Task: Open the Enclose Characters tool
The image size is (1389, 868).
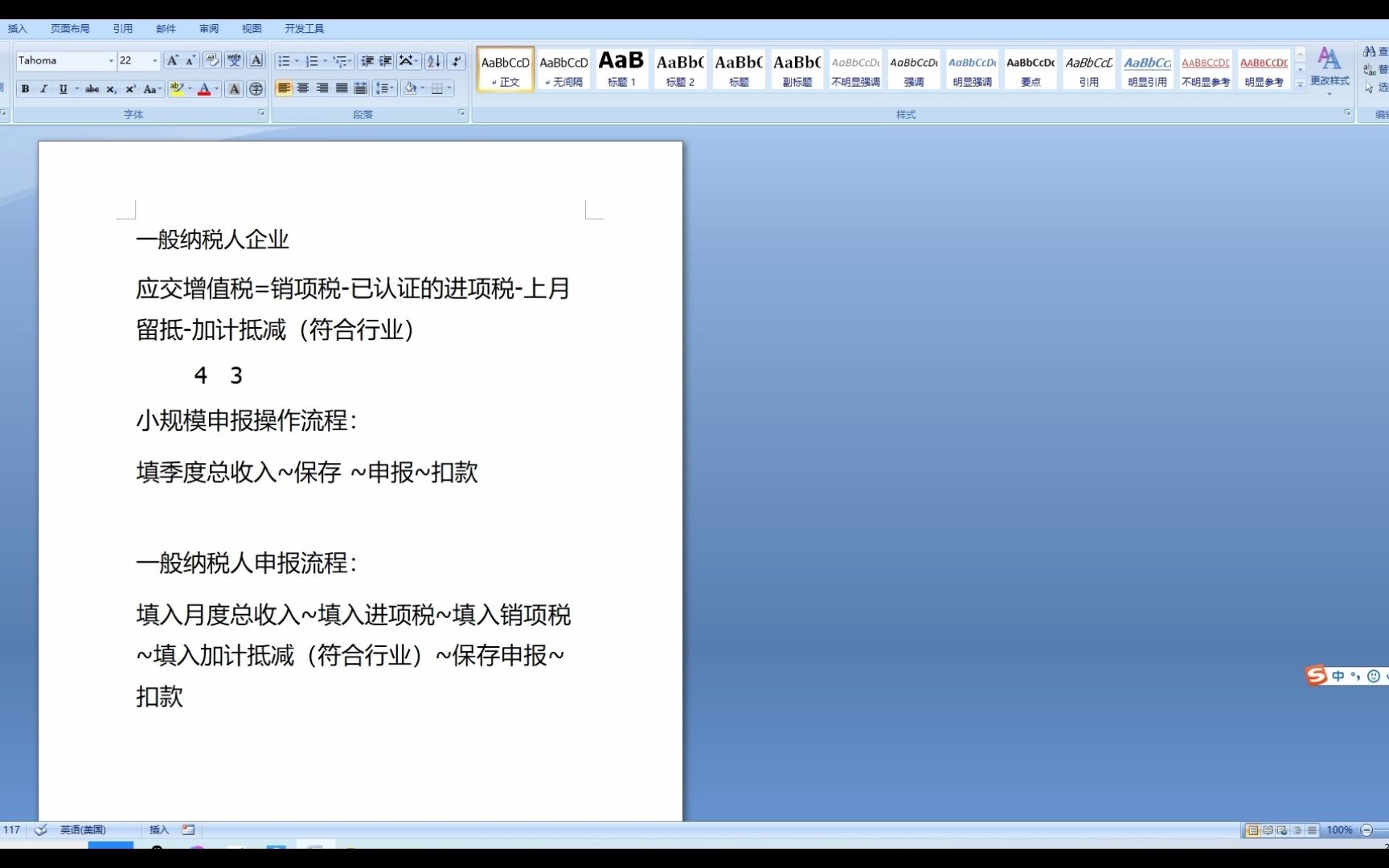Action: point(256,89)
